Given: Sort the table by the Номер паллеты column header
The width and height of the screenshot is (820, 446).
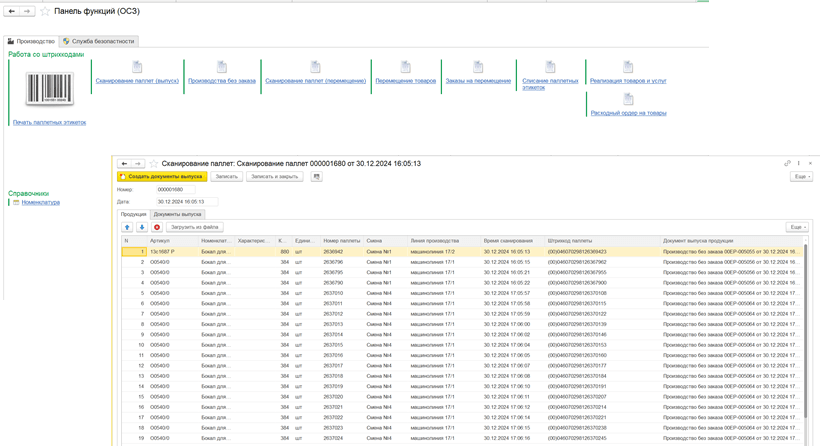Looking at the screenshot, I should pyautogui.click(x=341, y=241).
